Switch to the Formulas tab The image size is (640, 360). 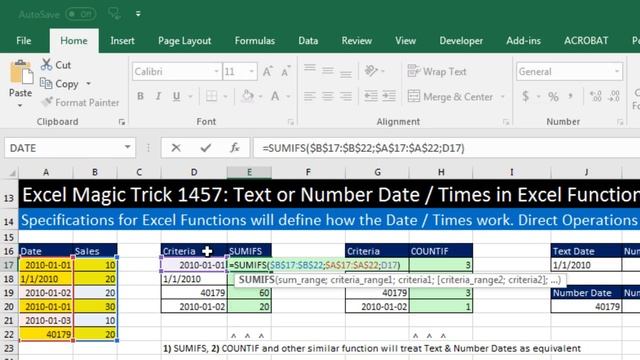255,41
